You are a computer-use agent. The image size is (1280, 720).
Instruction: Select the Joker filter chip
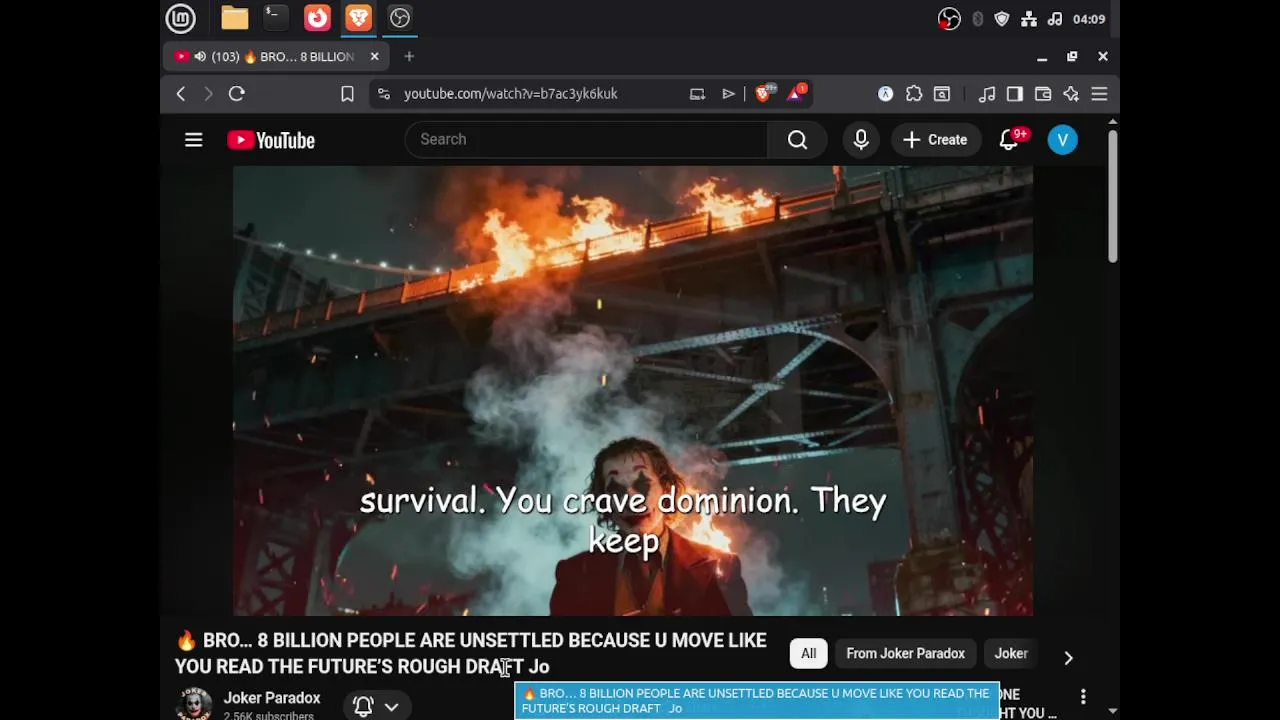coord(1011,654)
